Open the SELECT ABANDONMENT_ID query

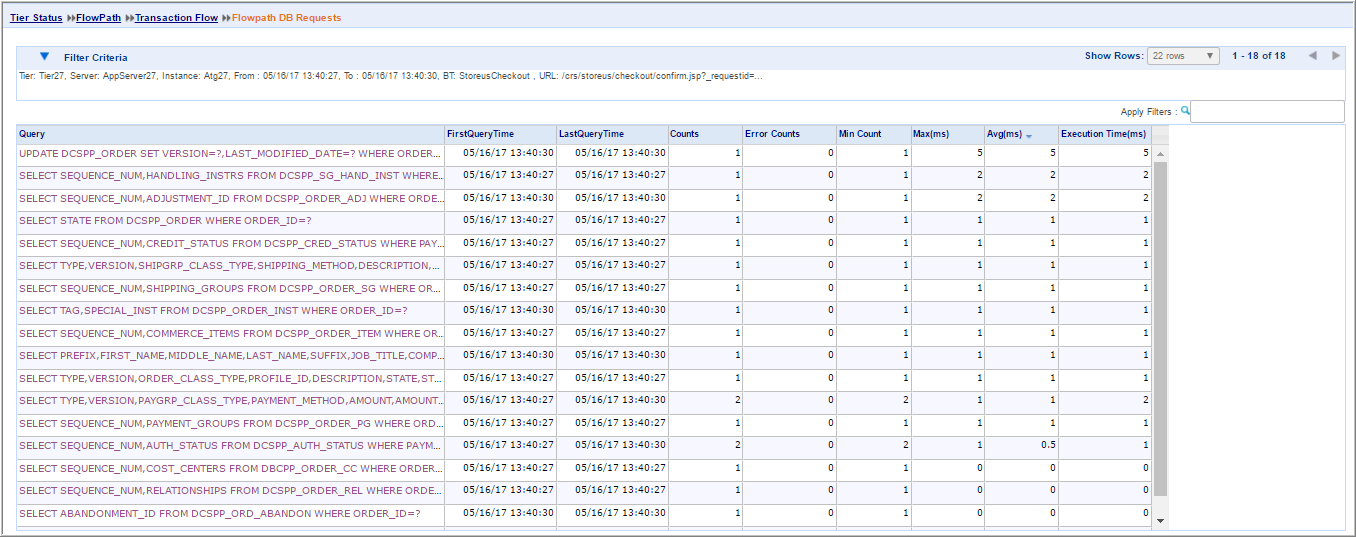tap(219, 514)
